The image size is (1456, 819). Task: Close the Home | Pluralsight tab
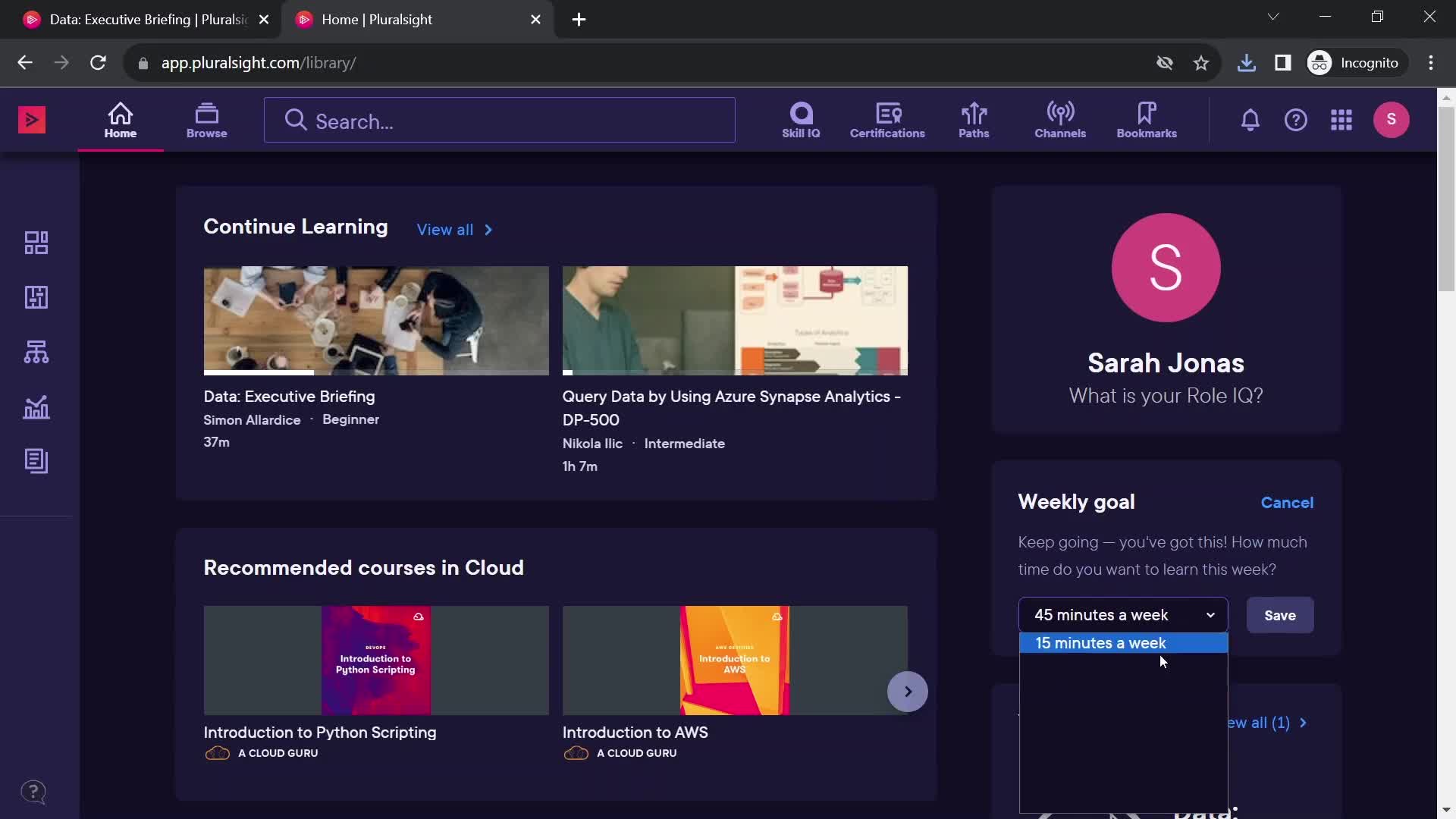pyautogui.click(x=535, y=20)
